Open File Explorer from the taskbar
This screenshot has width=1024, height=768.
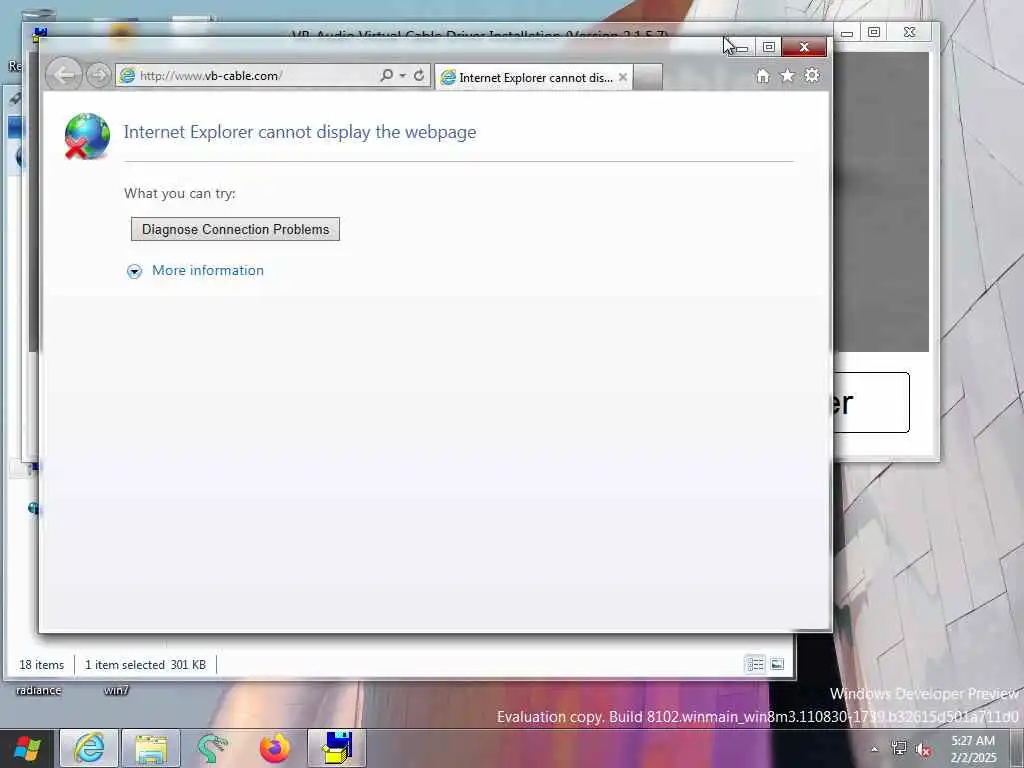151,748
